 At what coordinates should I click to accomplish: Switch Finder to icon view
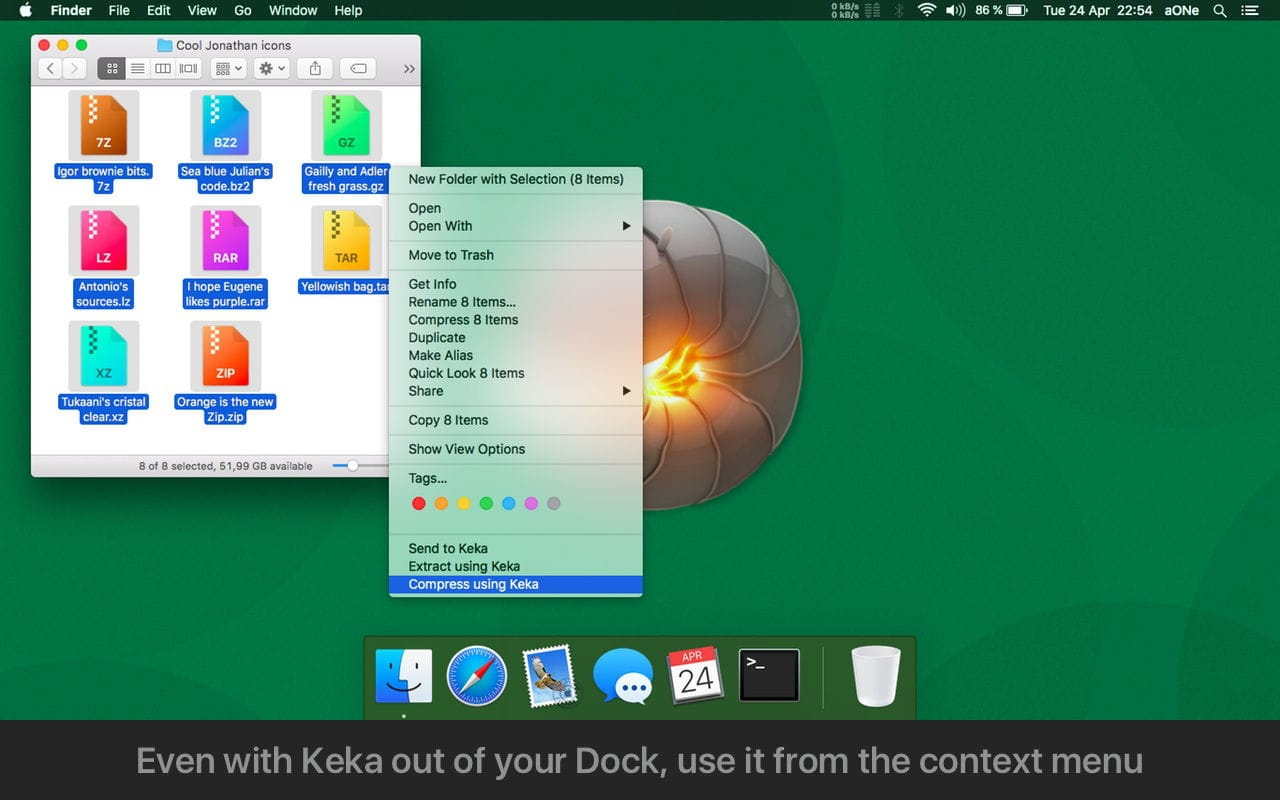tap(112, 69)
